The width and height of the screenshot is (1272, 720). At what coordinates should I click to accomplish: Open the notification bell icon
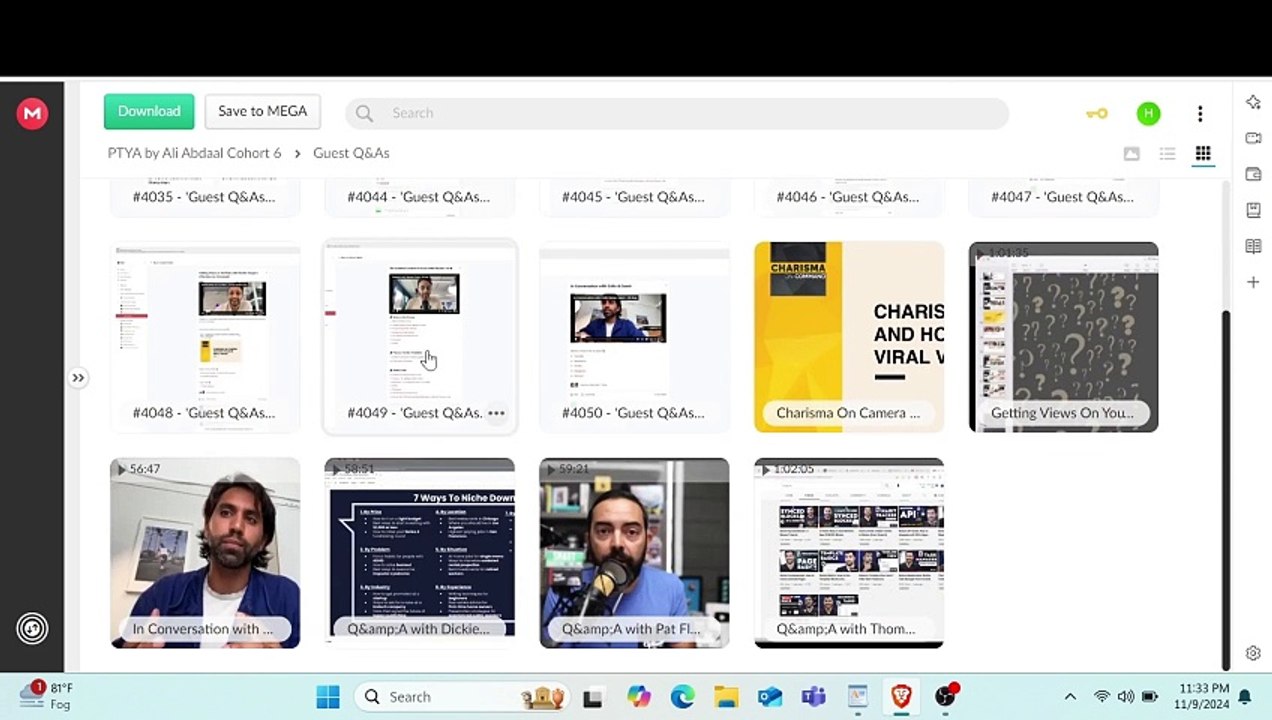coord(1245,697)
